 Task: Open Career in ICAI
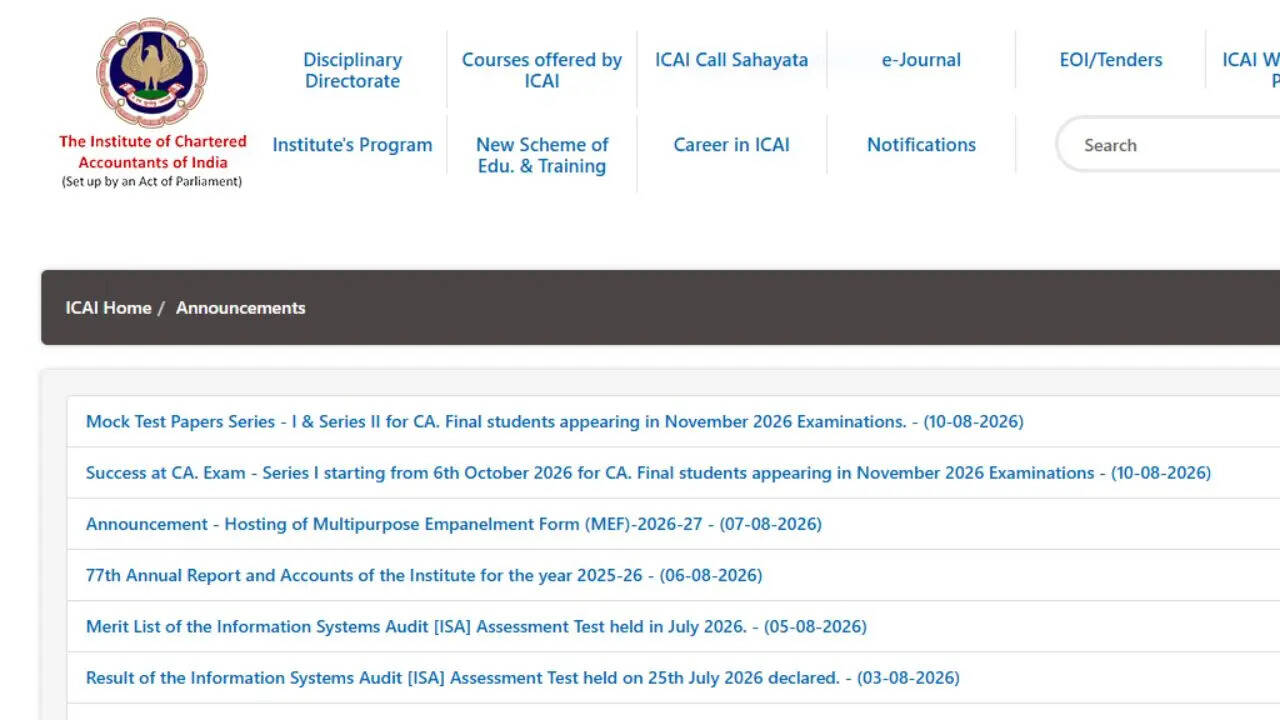(731, 145)
